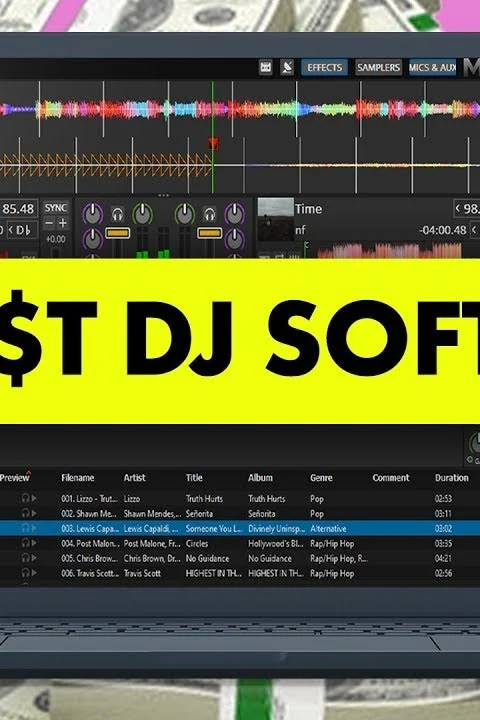The image size is (480, 720).
Task: Select the '002. Shawn Me...' filename
Action: tap(89, 513)
